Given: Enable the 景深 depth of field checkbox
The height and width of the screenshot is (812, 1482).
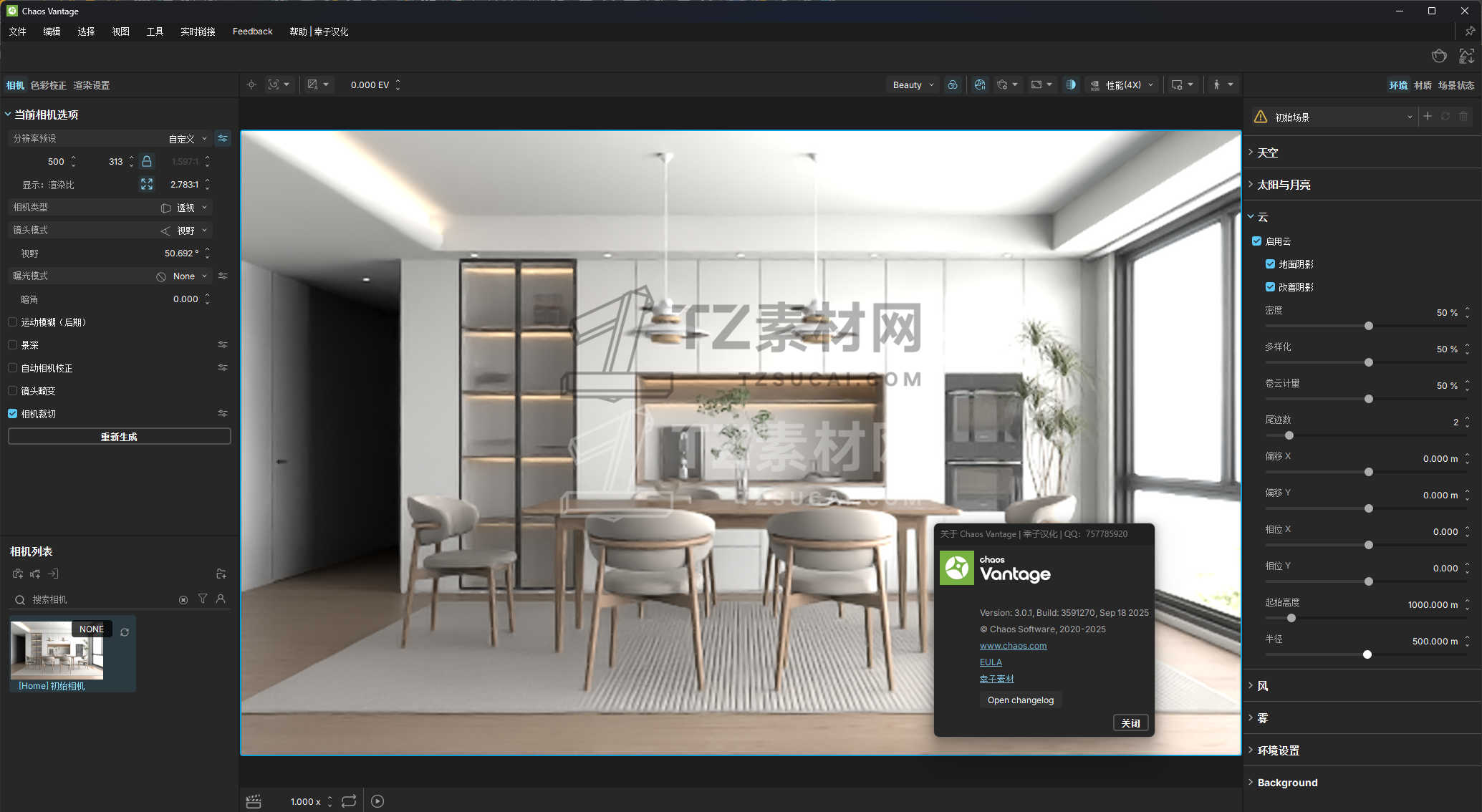Looking at the screenshot, I should [x=13, y=344].
